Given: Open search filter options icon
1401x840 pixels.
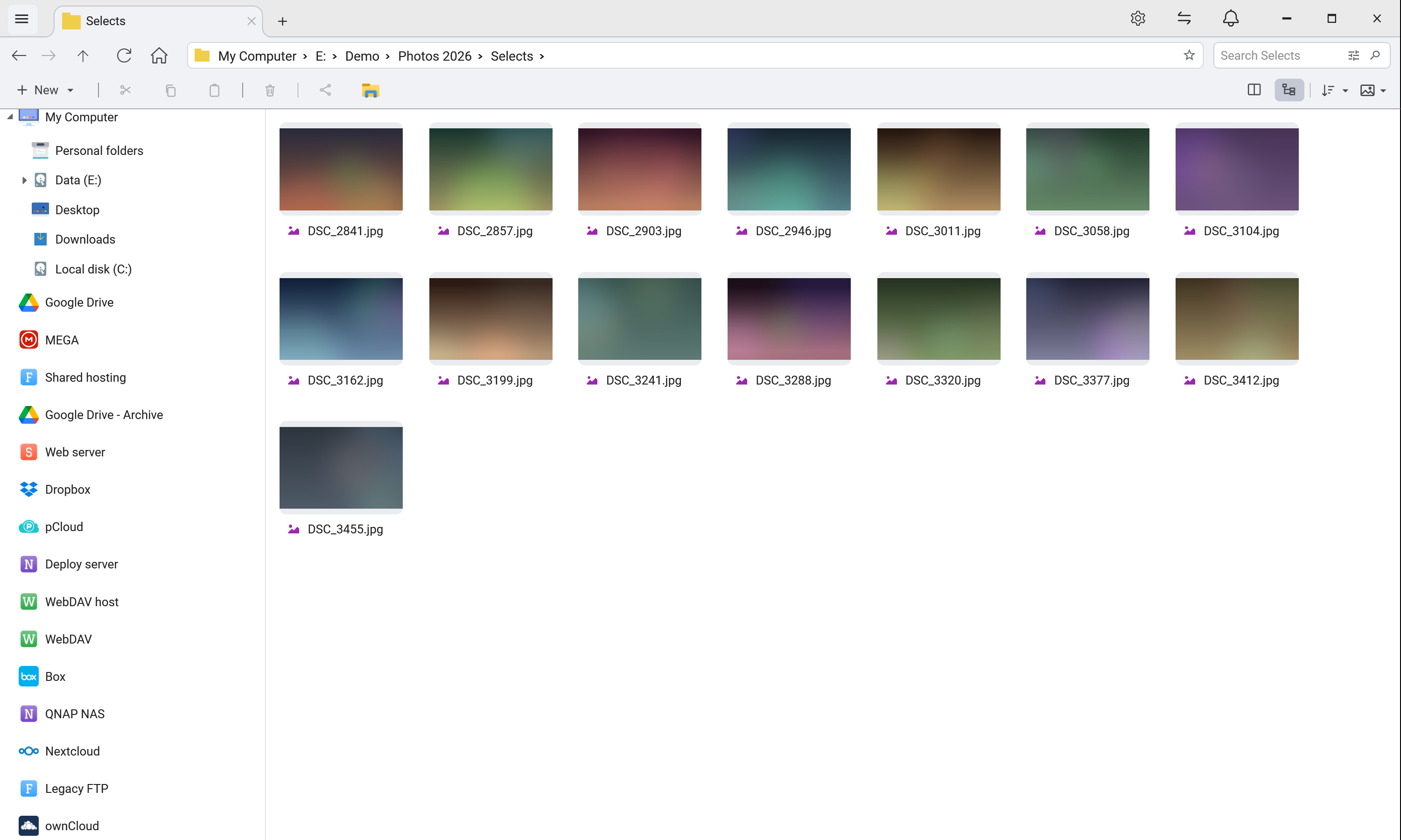Looking at the screenshot, I should (1353, 56).
